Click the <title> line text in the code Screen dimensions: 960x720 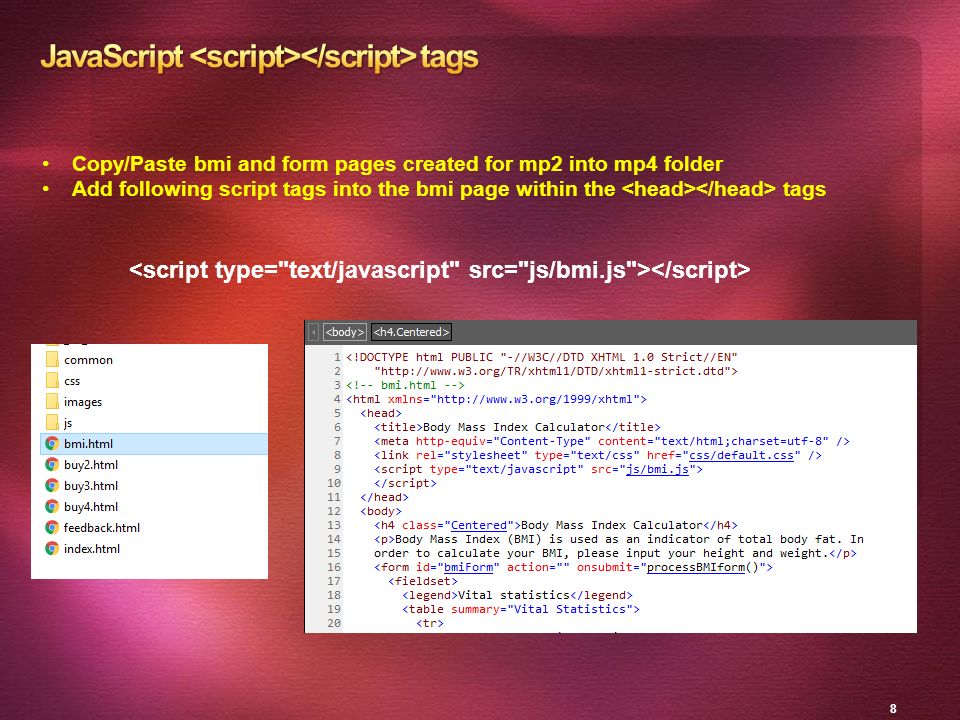point(517,427)
